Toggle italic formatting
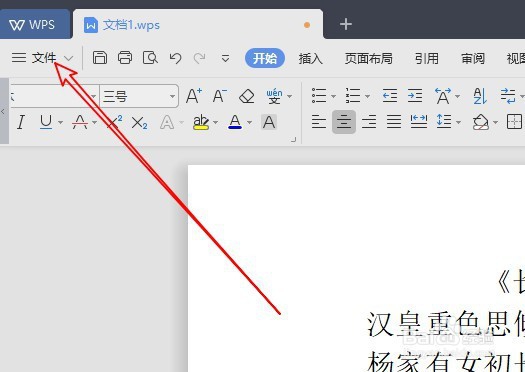This screenshot has width=525, height=372. (21, 122)
